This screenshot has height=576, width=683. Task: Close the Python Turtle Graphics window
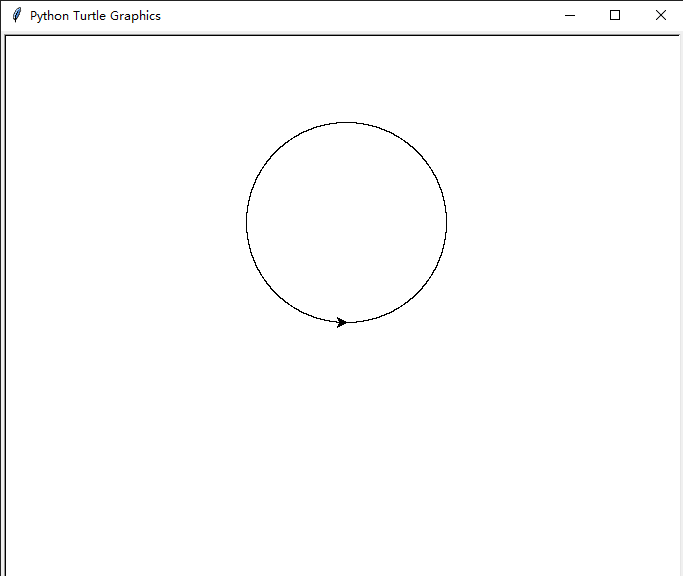point(660,15)
